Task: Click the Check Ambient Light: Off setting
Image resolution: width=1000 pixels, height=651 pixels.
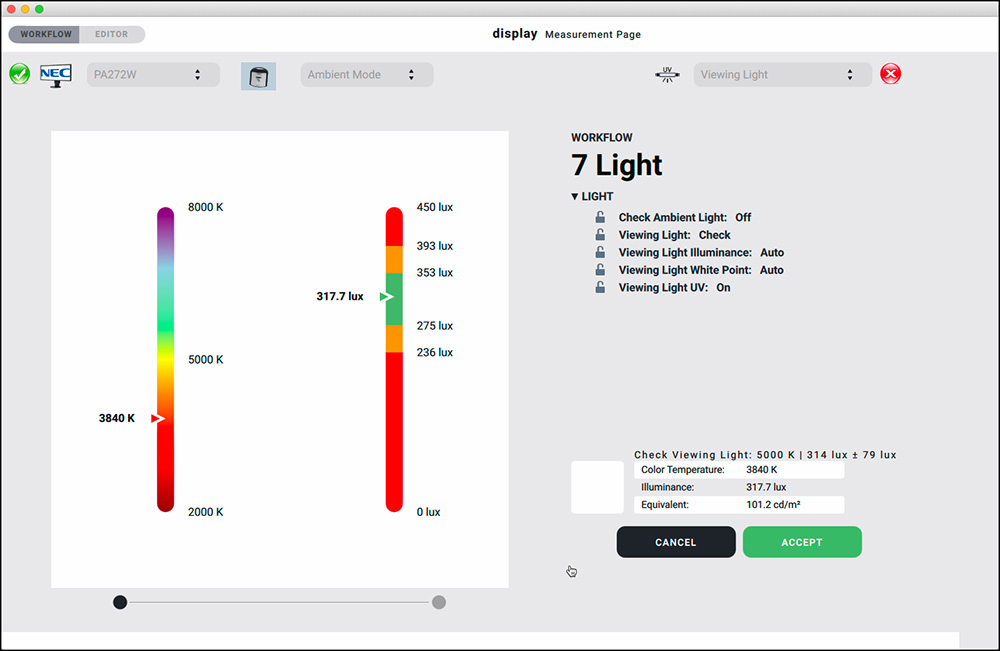Action: coord(684,217)
